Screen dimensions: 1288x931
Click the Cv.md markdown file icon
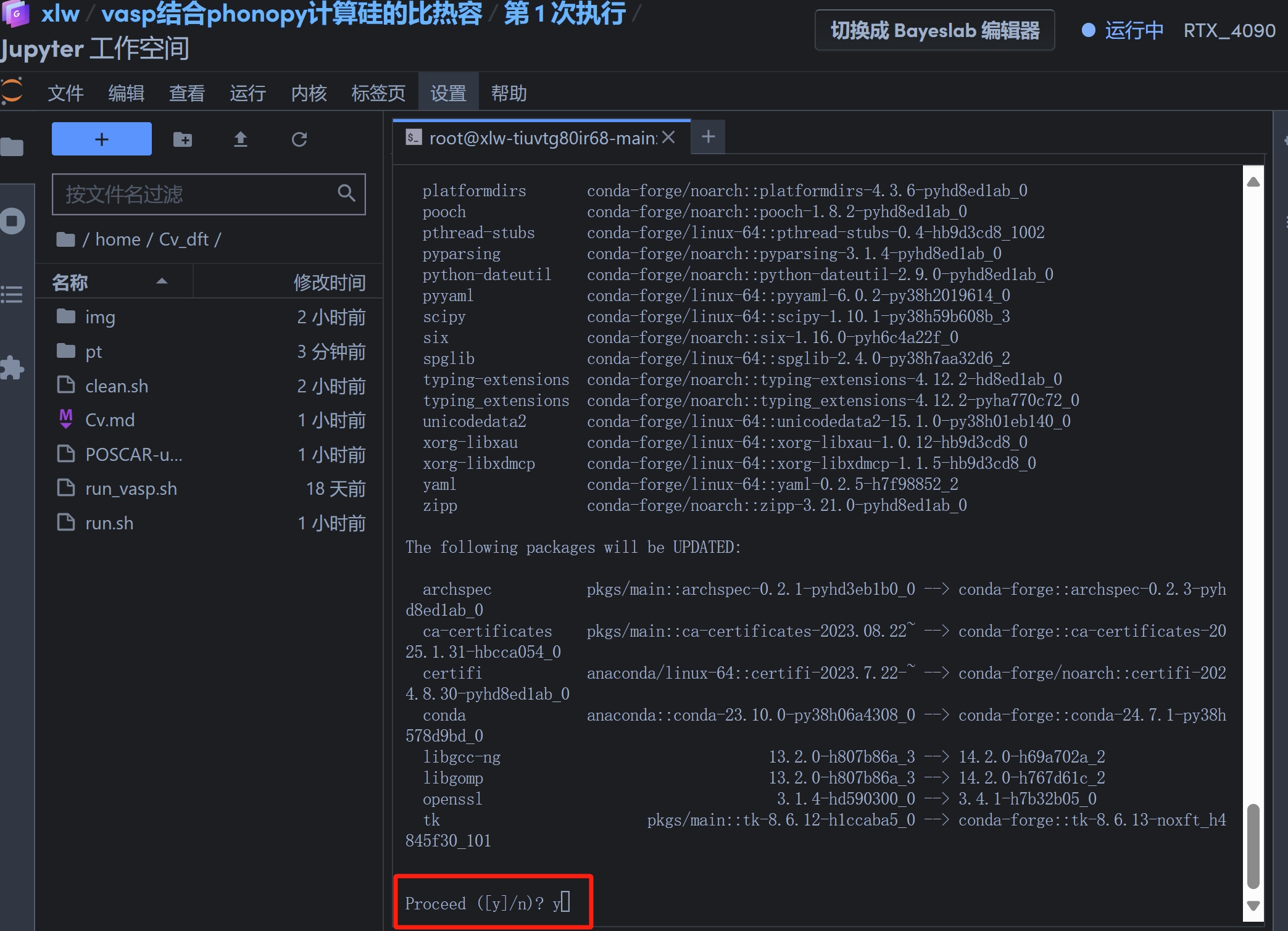coord(66,419)
